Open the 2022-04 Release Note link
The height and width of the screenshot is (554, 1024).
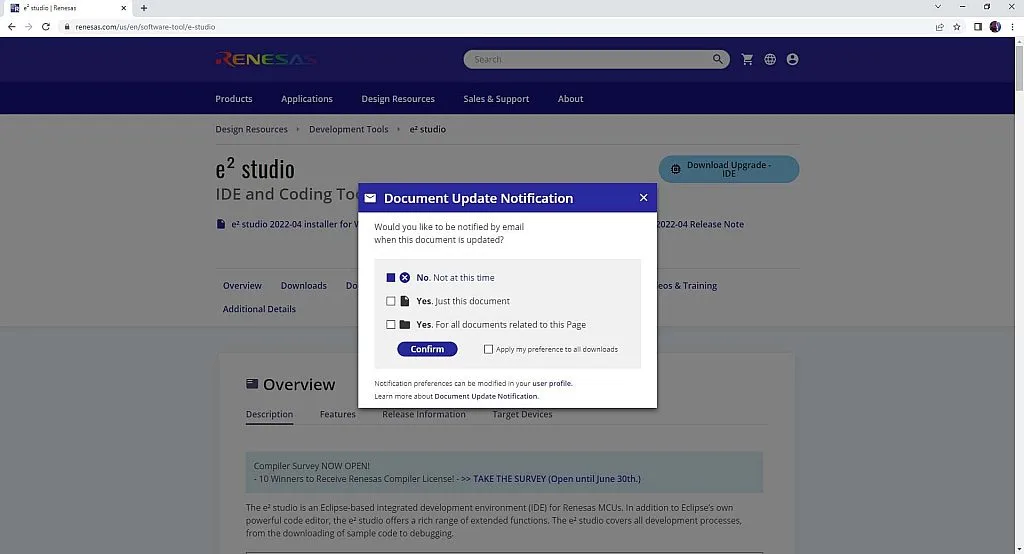[x=700, y=224]
